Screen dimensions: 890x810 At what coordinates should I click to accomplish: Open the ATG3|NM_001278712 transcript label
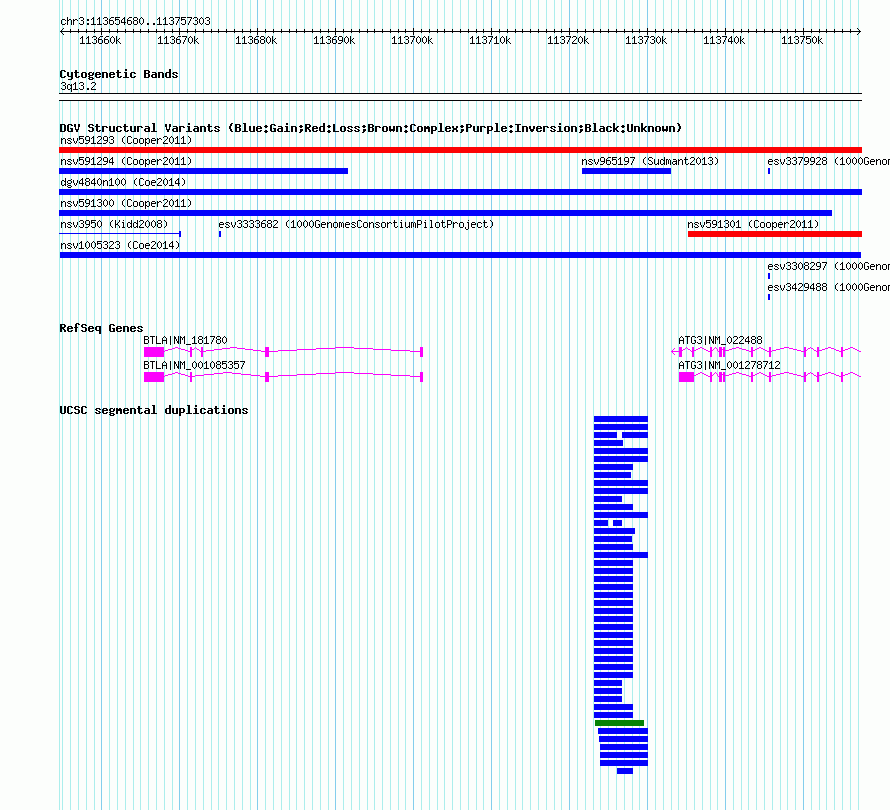click(x=729, y=365)
